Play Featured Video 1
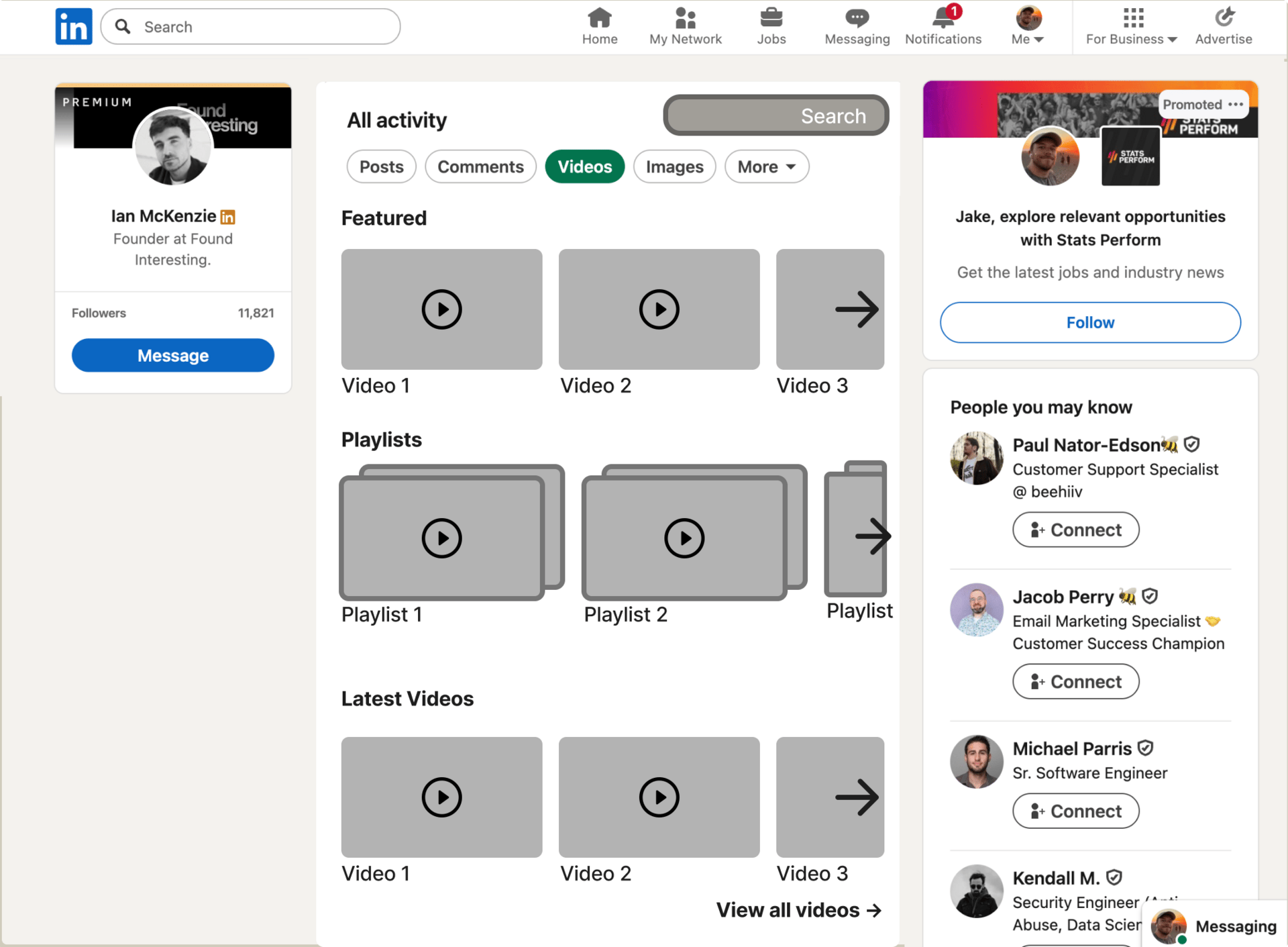The image size is (1288, 947). (x=441, y=309)
